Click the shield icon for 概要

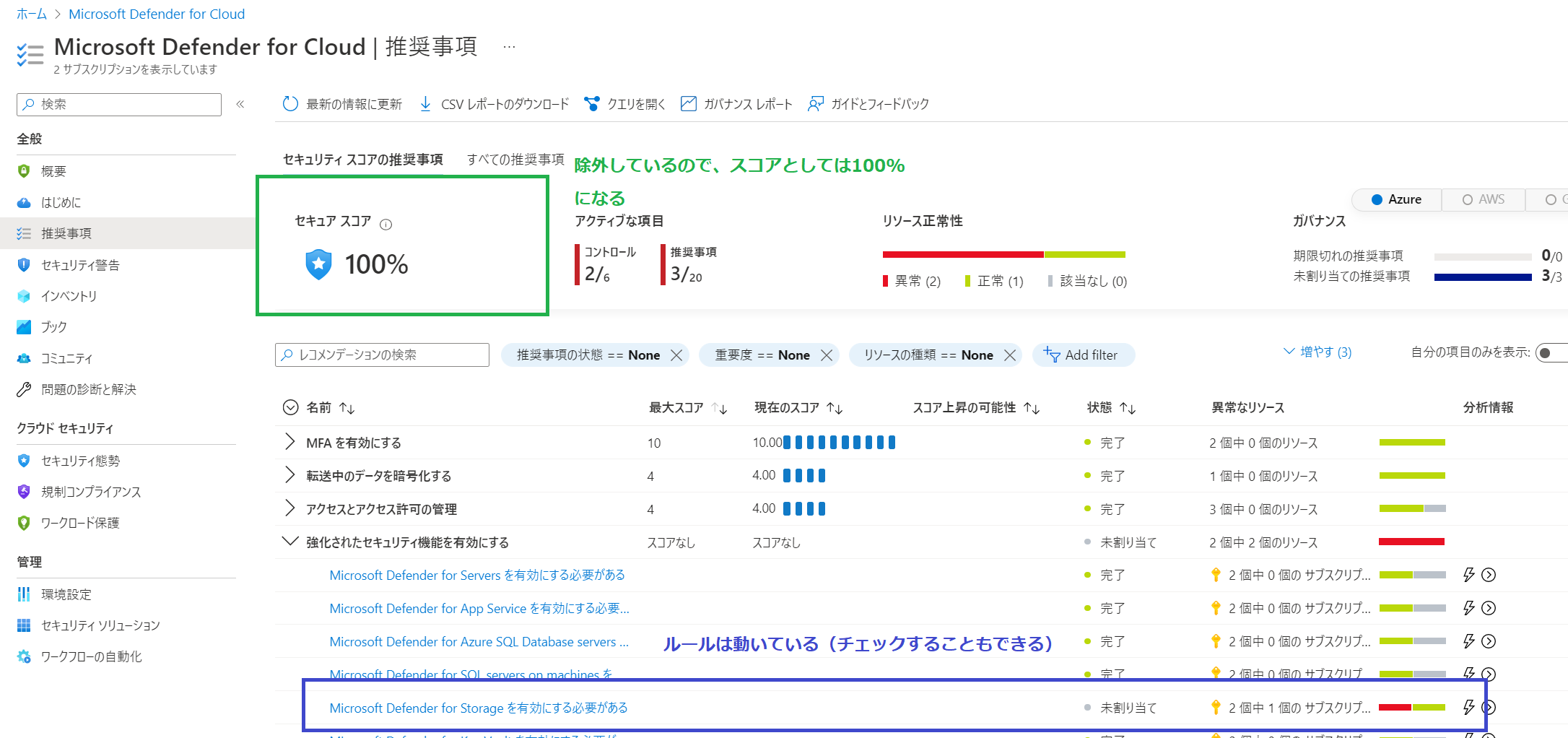point(24,171)
